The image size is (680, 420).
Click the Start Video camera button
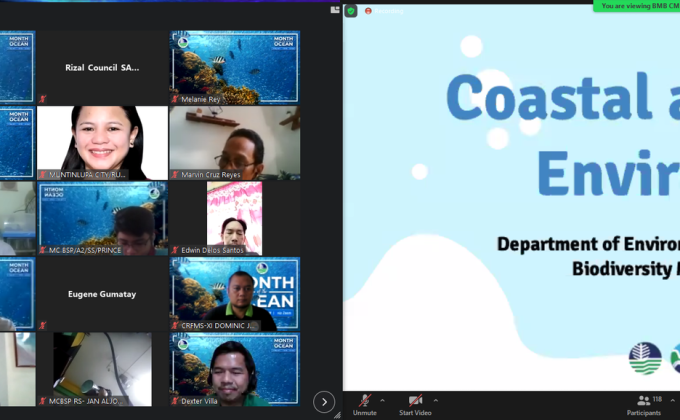(415, 405)
